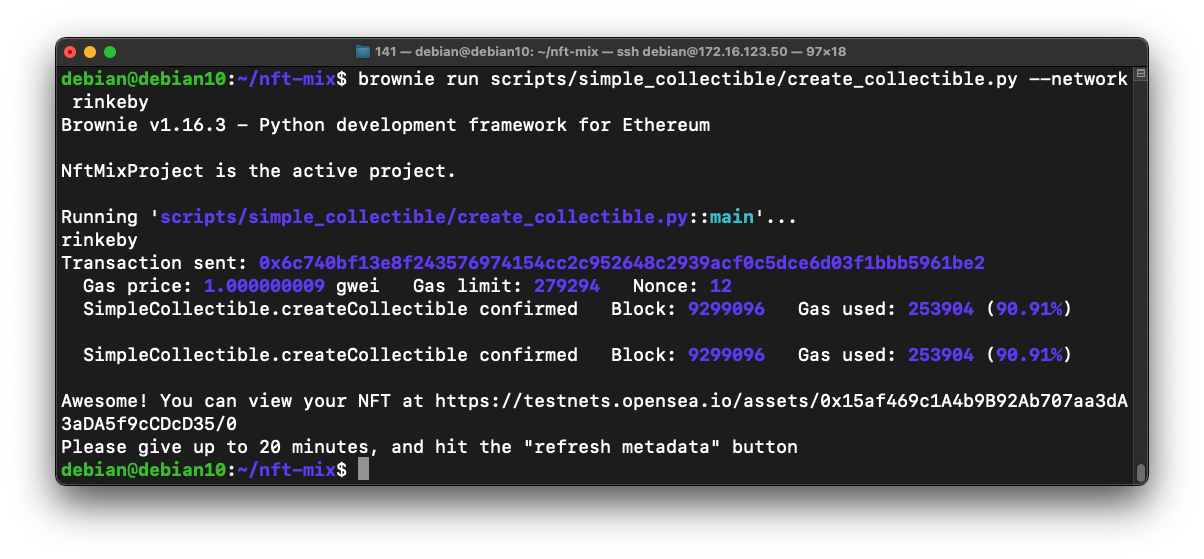Viewport: 1204px width, 559px height.
Task: Click the red close window button
Action: coord(70,52)
